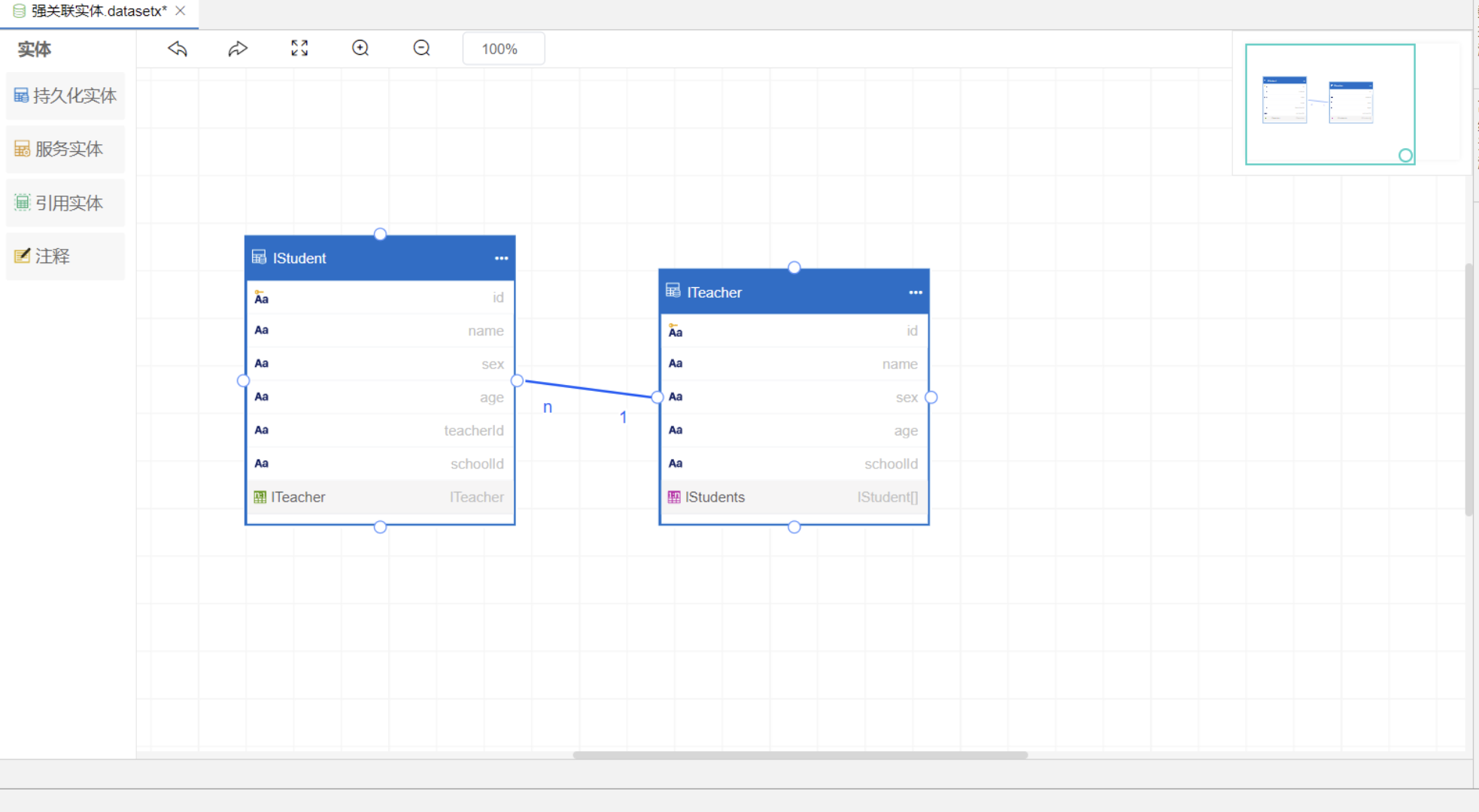This screenshot has width=1479, height=812.
Task: Select the 强关联实体.datasetx tab
Action: [98, 11]
